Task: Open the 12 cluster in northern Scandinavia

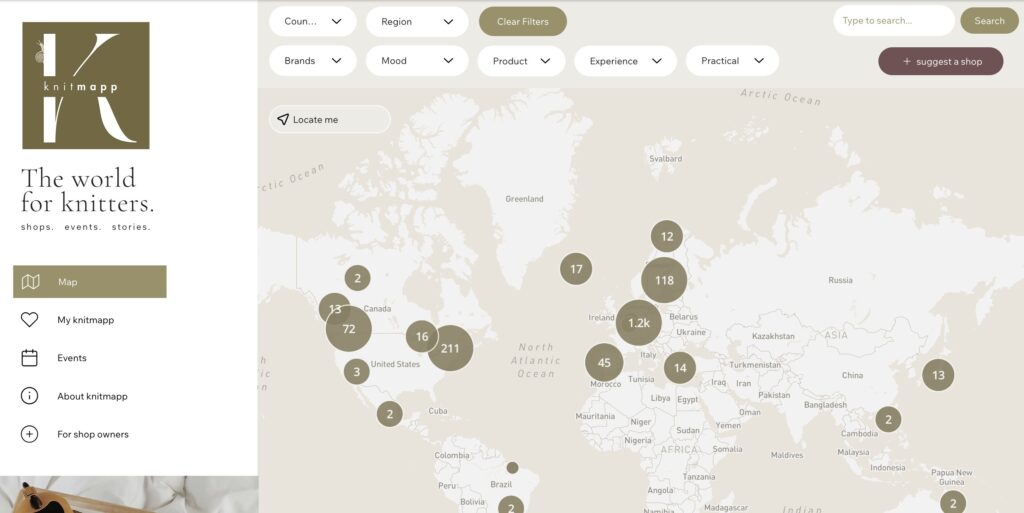Action: tap(667, 236)
